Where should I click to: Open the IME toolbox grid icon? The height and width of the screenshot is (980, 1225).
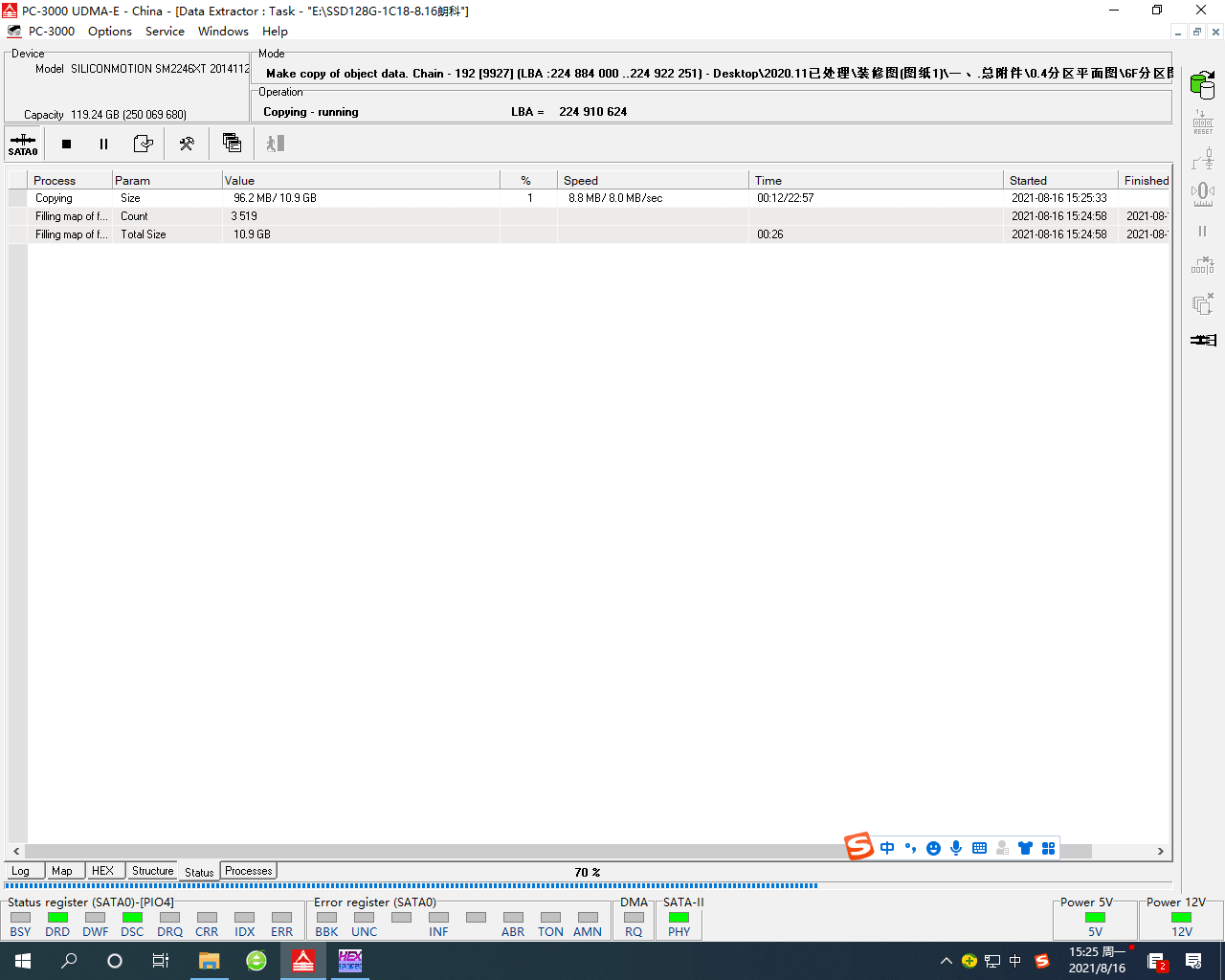click(1048, 848)
